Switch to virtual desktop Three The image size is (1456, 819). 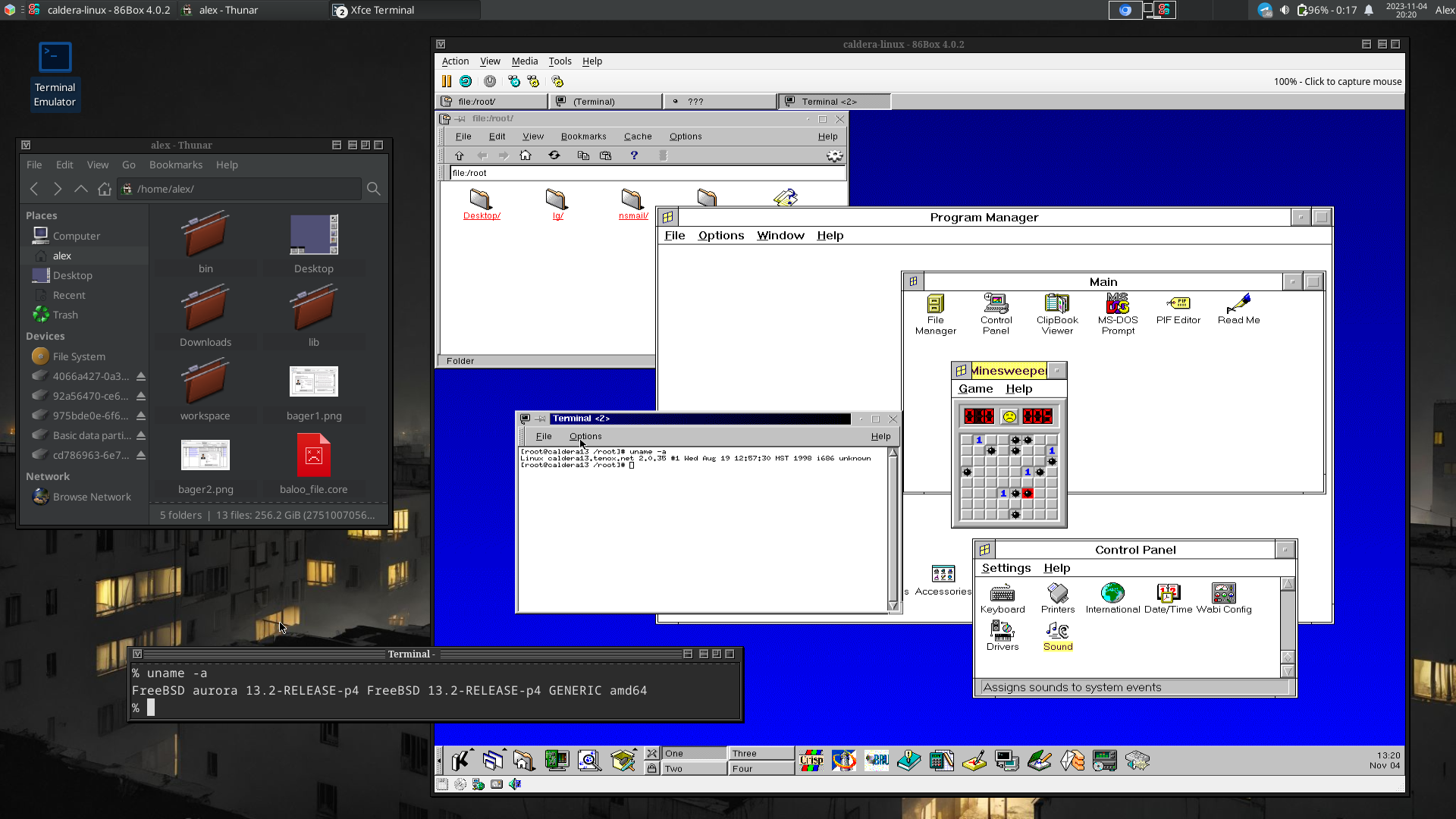[761, 753]
